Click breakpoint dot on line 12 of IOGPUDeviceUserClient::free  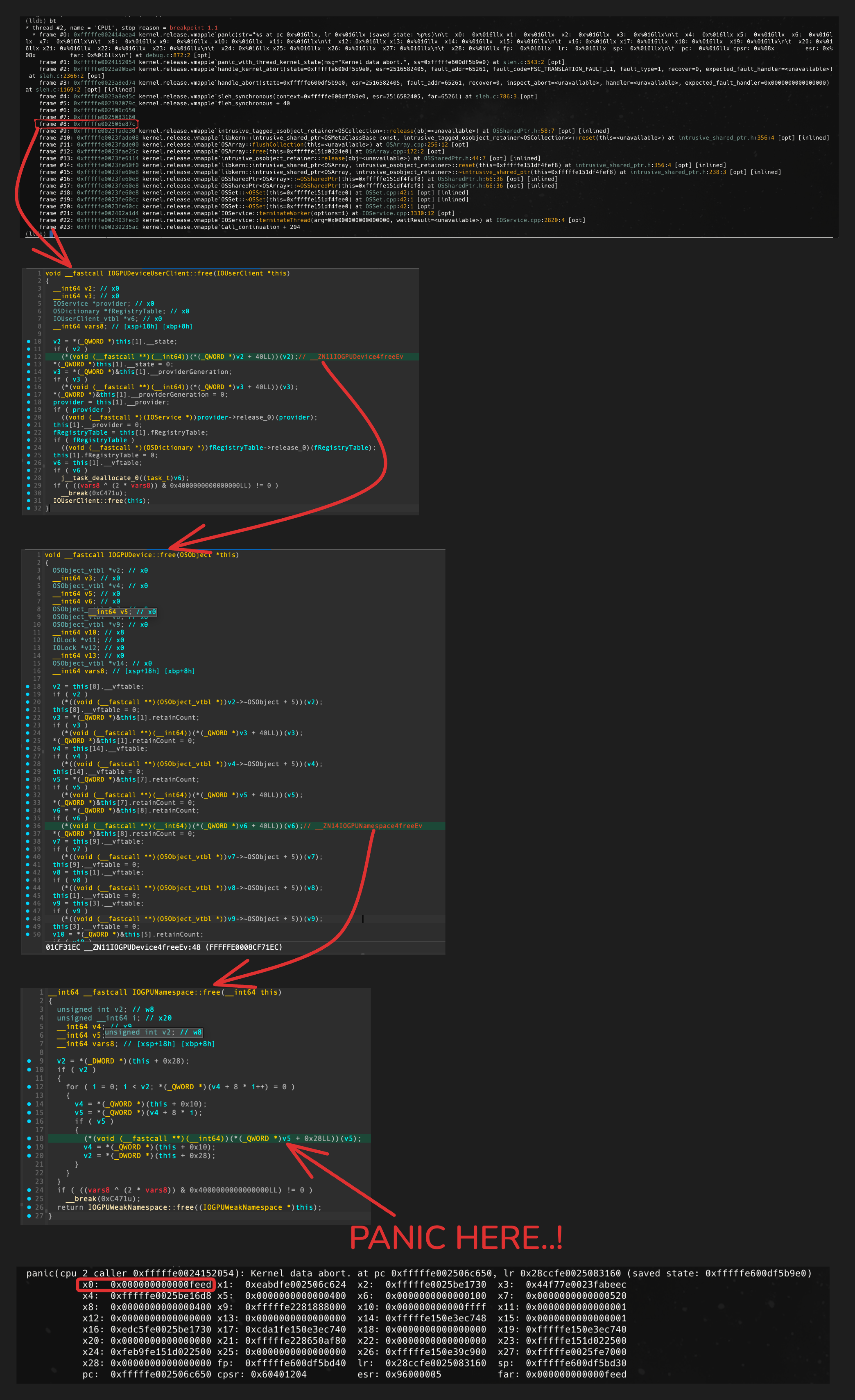[x=28, y=357]
